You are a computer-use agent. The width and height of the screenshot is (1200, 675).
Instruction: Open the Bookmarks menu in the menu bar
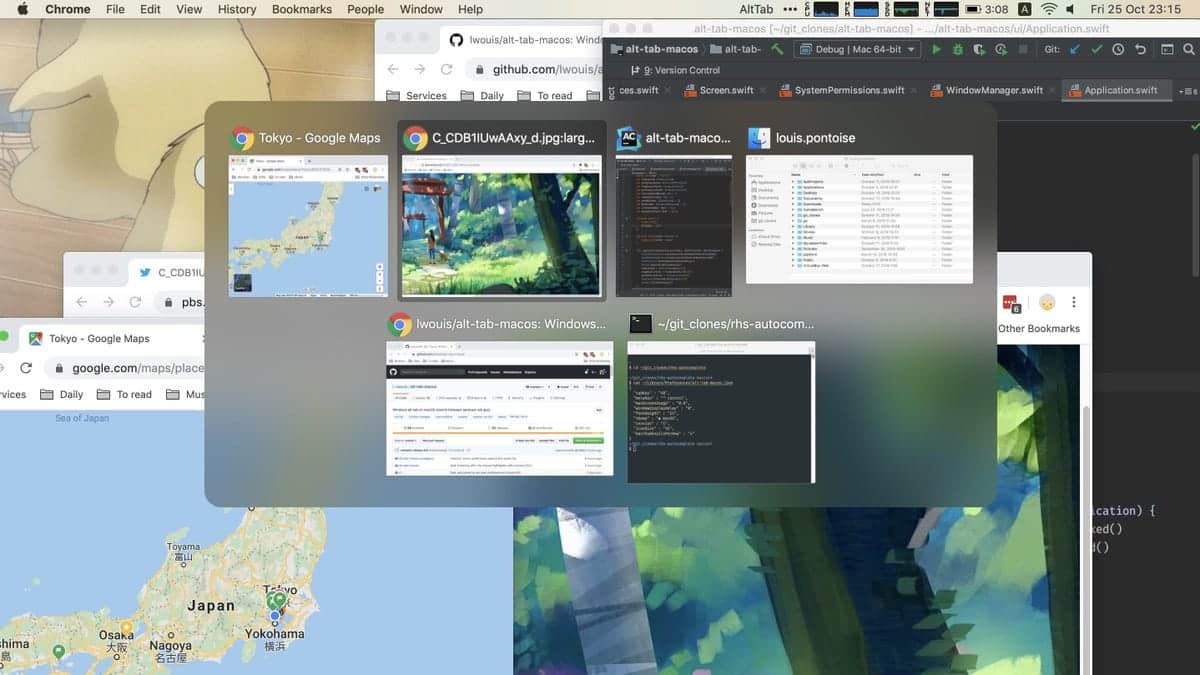(301, 9)
